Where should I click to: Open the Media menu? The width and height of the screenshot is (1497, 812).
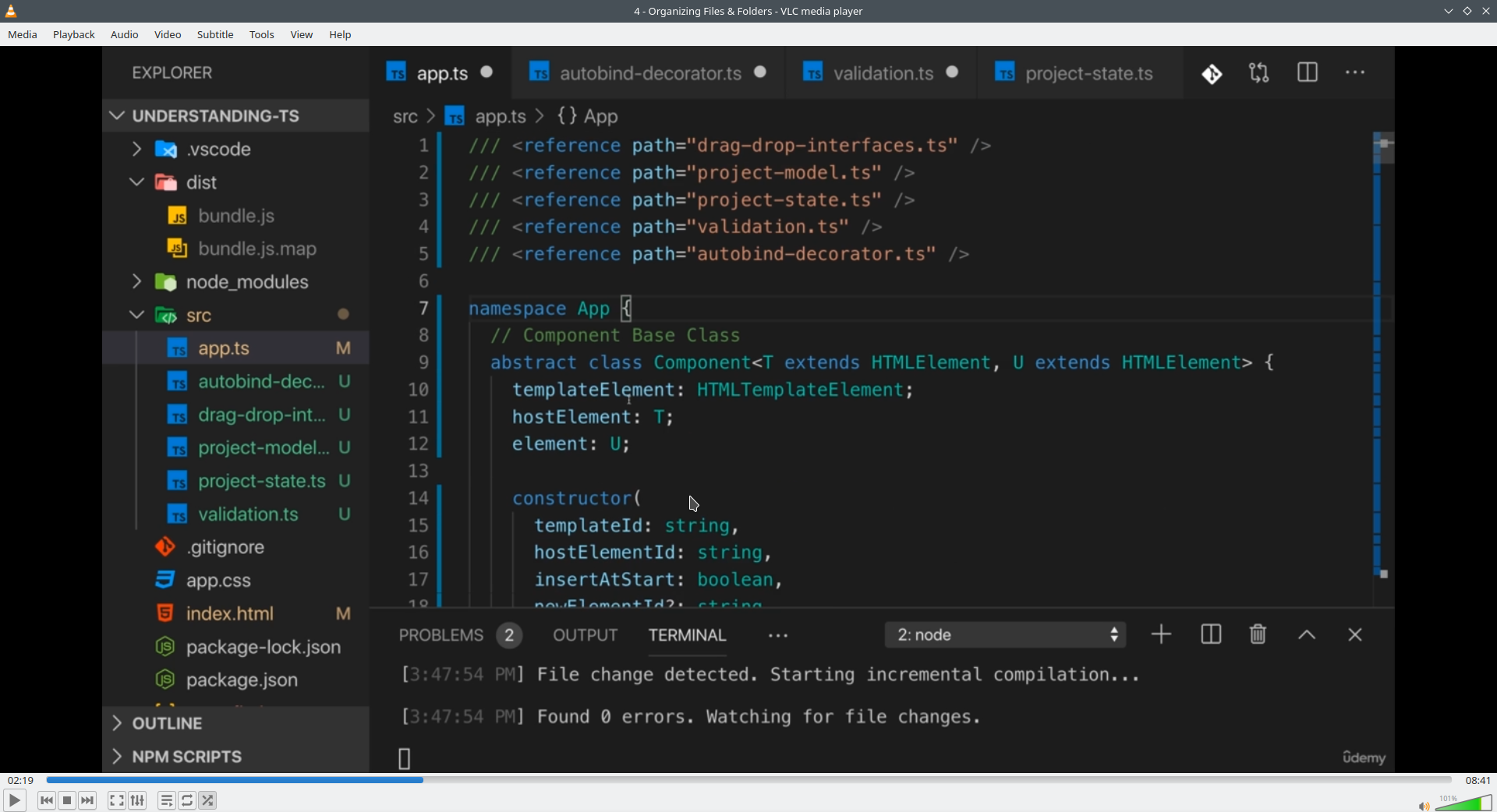click(23, 35)
